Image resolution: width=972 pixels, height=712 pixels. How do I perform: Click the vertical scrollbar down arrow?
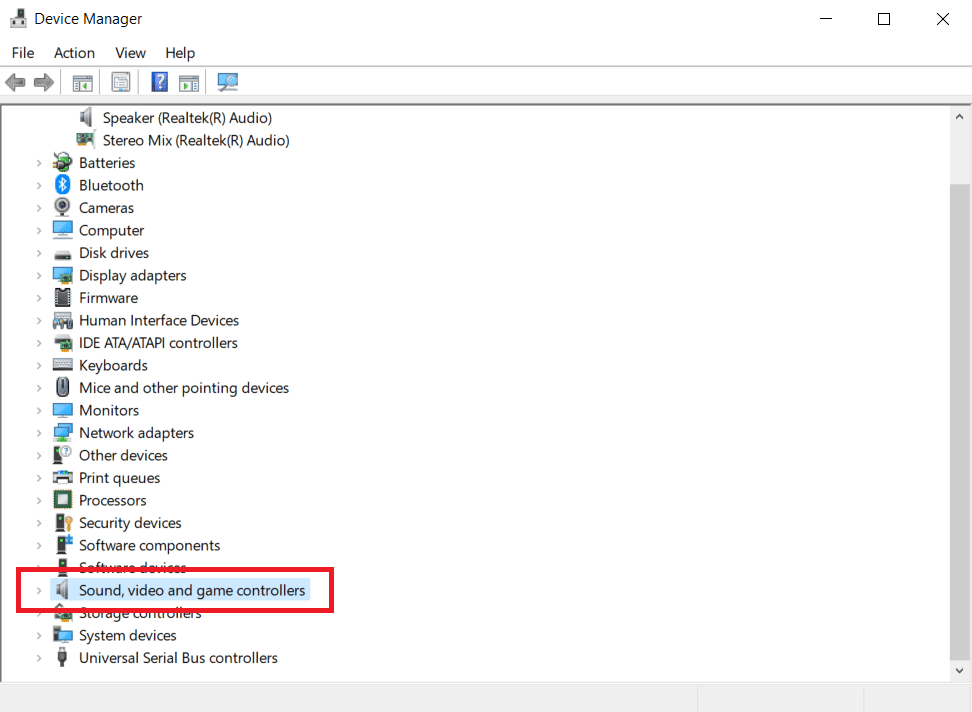[959, 671]
